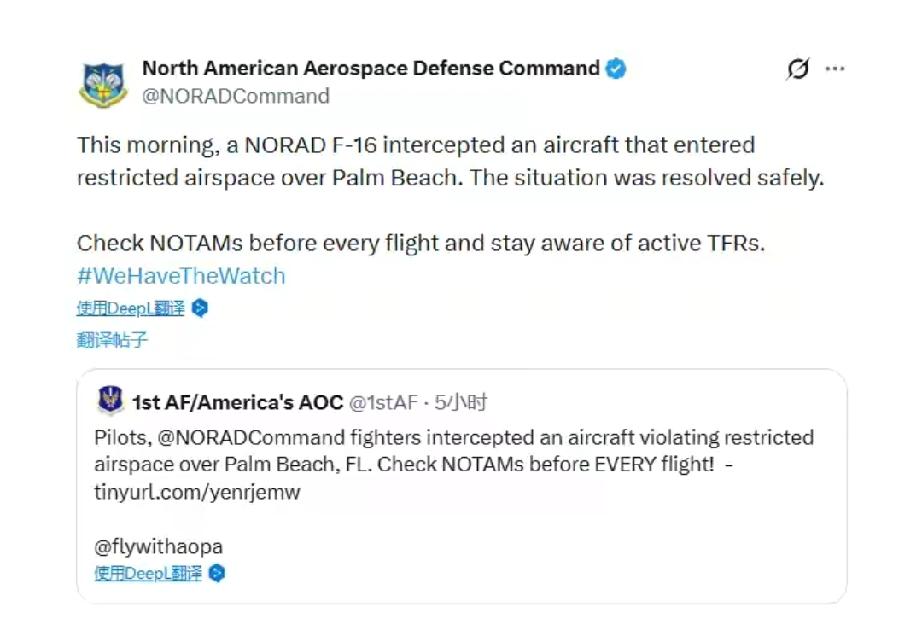This screenshot has height=631, width=922.
Task: Click the 1st AF avatar in the quoted post
Action: point(110,401)
